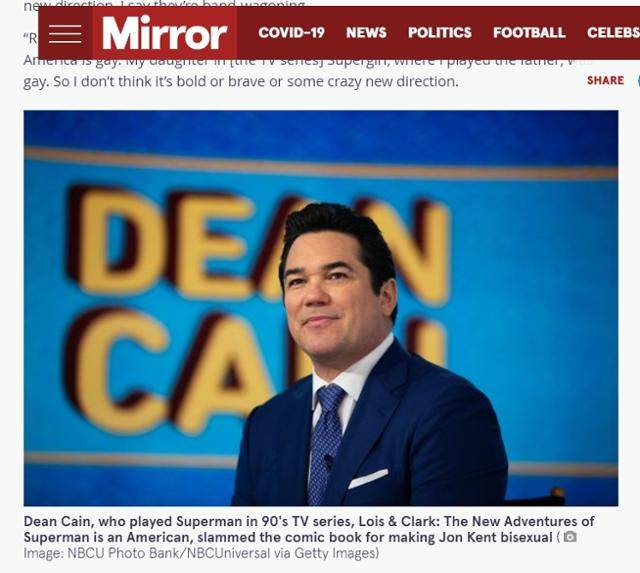Click the white pocket square in the photo

pos(368,479)
